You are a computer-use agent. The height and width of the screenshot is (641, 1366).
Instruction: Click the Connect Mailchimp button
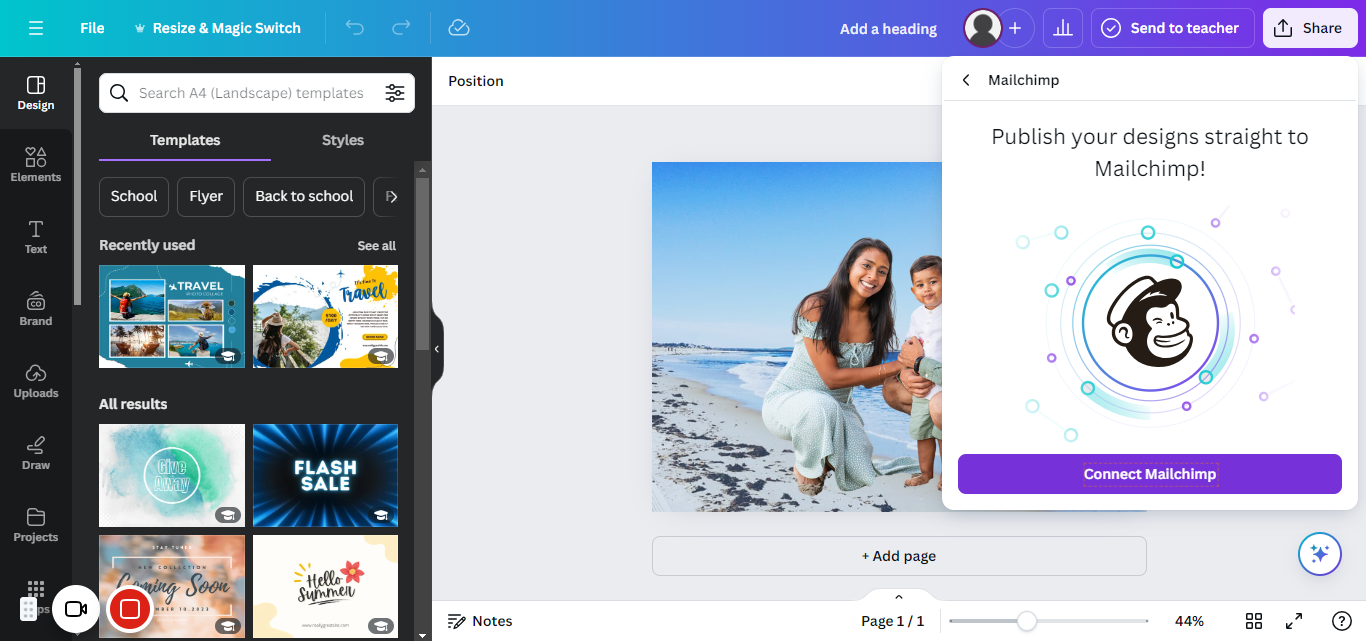coord(1150,474)
